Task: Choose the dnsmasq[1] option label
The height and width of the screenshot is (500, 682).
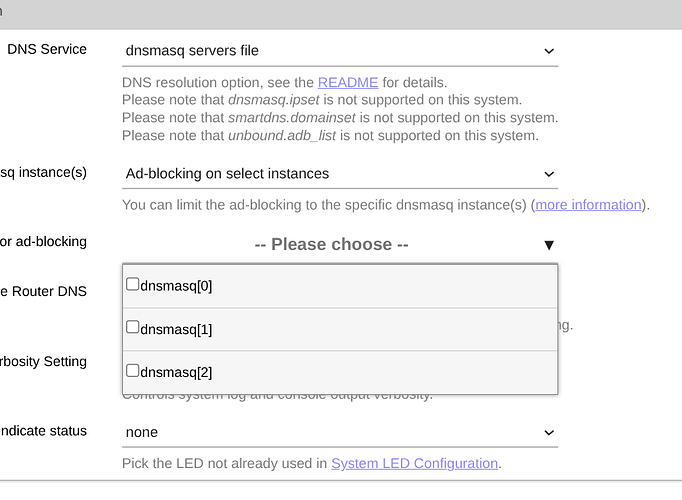Action: [x=177, y=329]
